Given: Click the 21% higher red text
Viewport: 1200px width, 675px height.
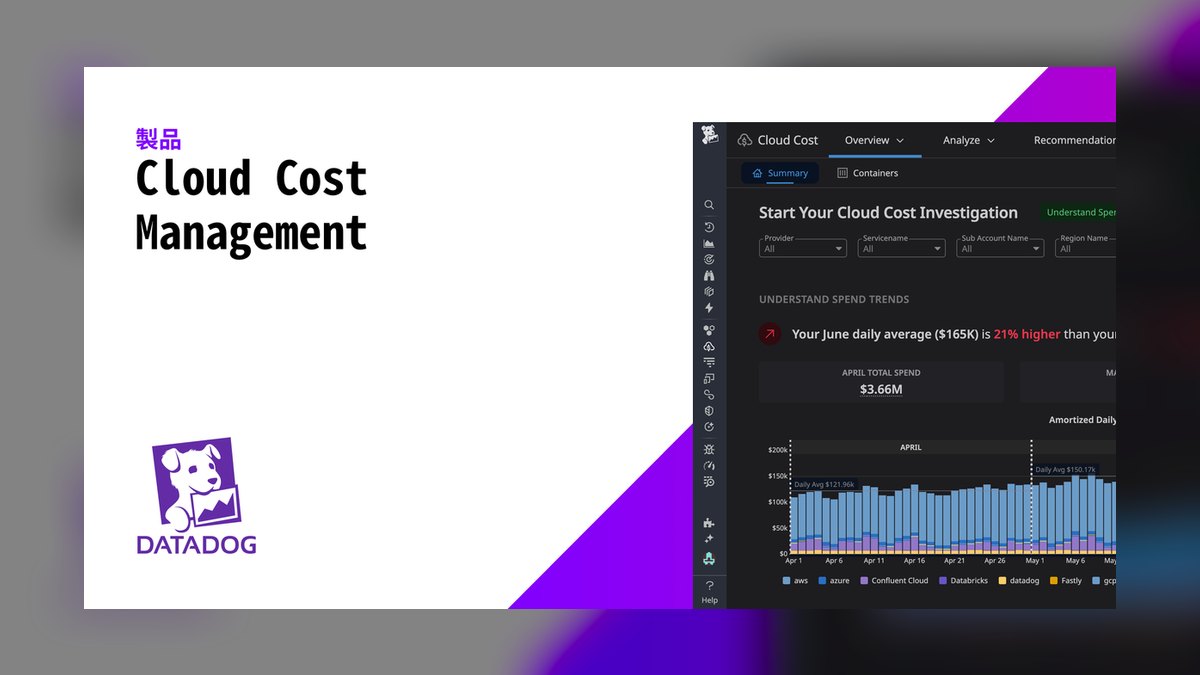Looking at the screenshot, I should point(1027,334).
